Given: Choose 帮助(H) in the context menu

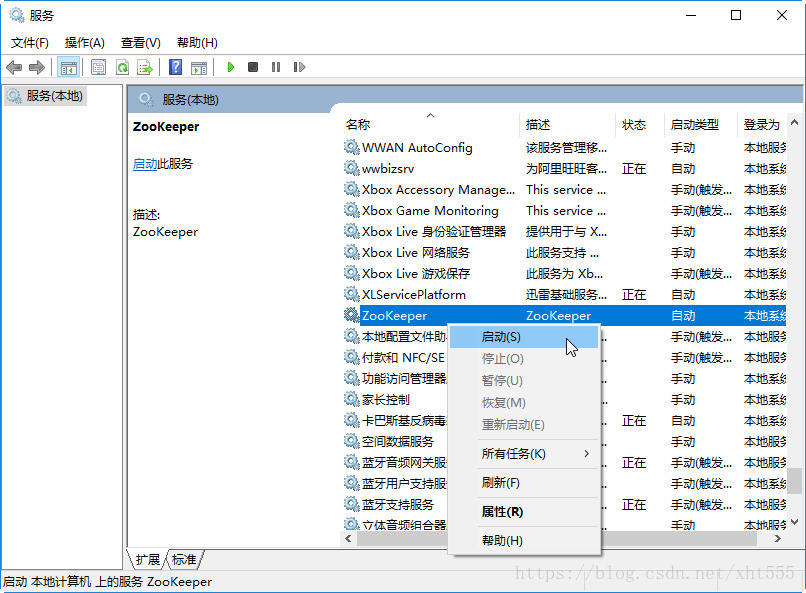Looking at the screenshot, I should point(524,541).
